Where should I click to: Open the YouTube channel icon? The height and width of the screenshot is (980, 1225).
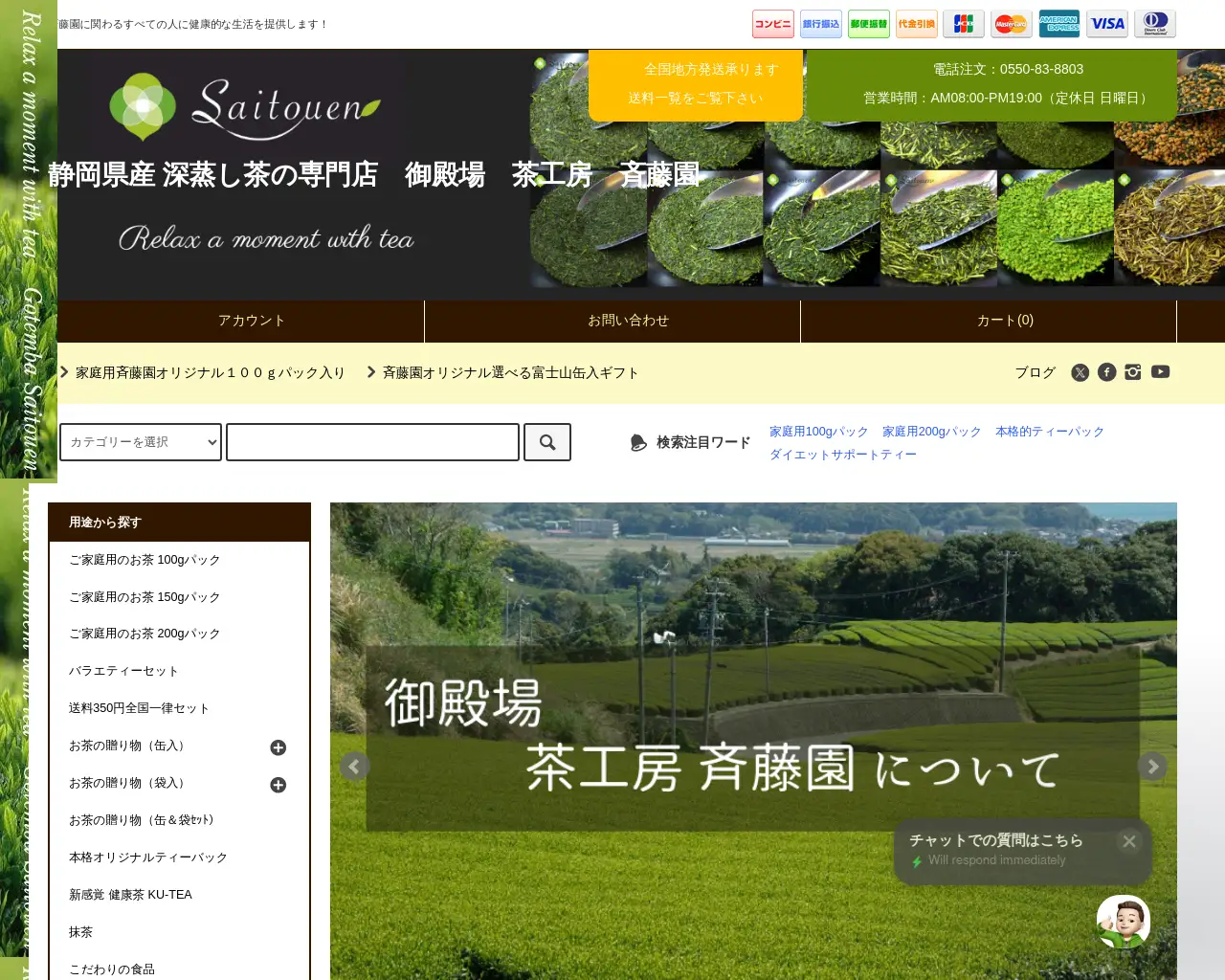(x=1160, y=372)
